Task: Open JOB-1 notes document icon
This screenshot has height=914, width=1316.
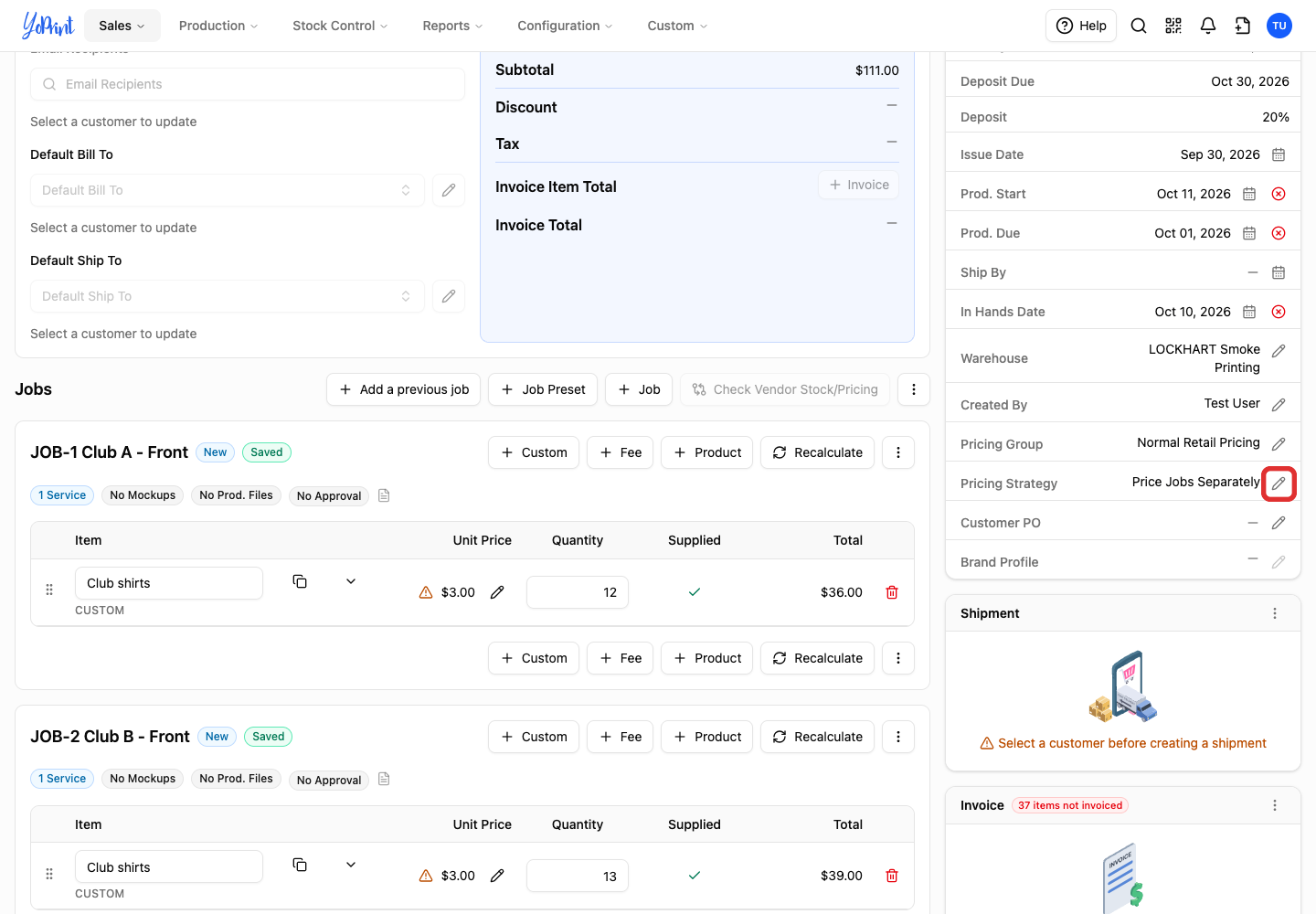Action: click(x=384, y=495)
